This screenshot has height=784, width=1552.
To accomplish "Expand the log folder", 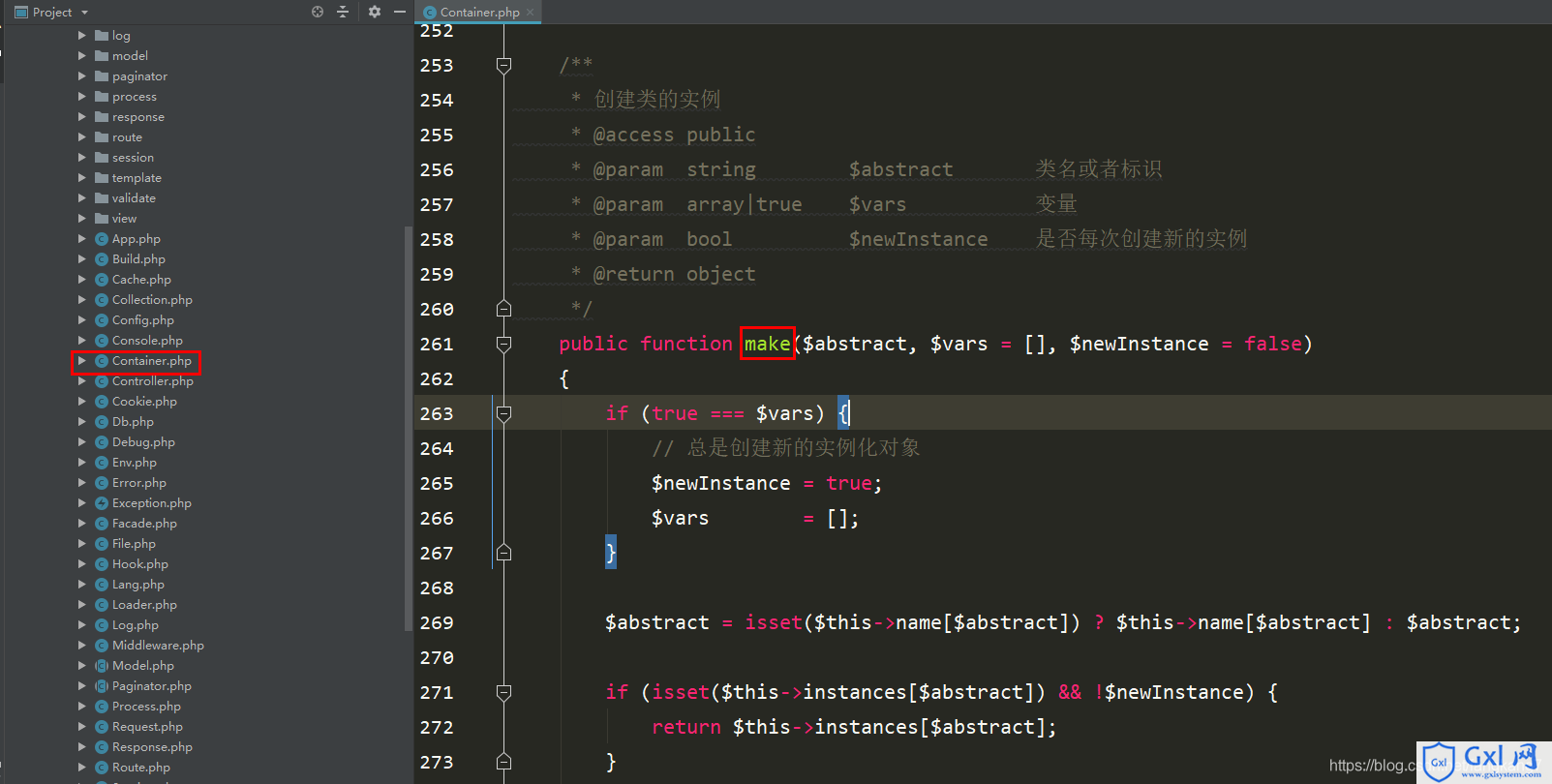I will tap(82, 36).
